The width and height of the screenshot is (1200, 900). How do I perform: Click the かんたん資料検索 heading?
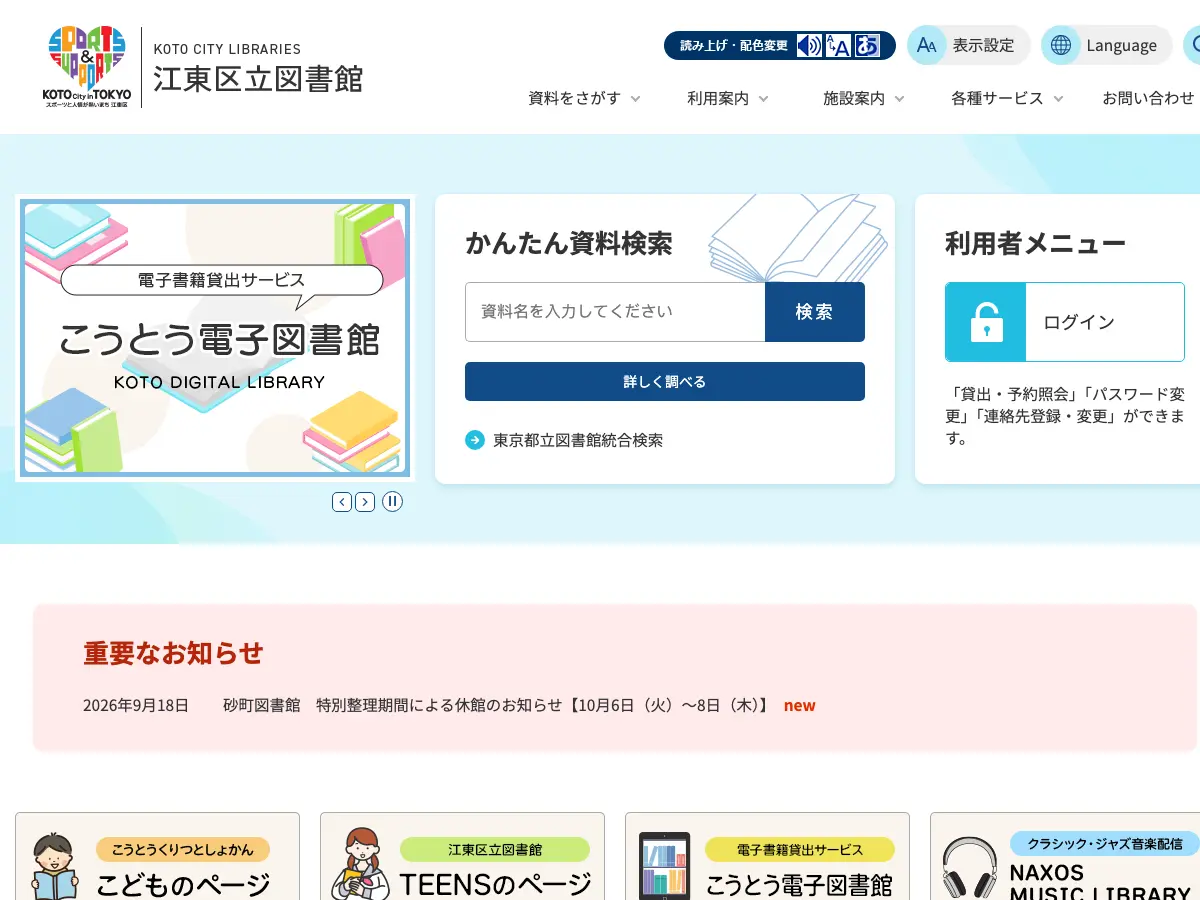pyautogui.click(x=569, y=243)
